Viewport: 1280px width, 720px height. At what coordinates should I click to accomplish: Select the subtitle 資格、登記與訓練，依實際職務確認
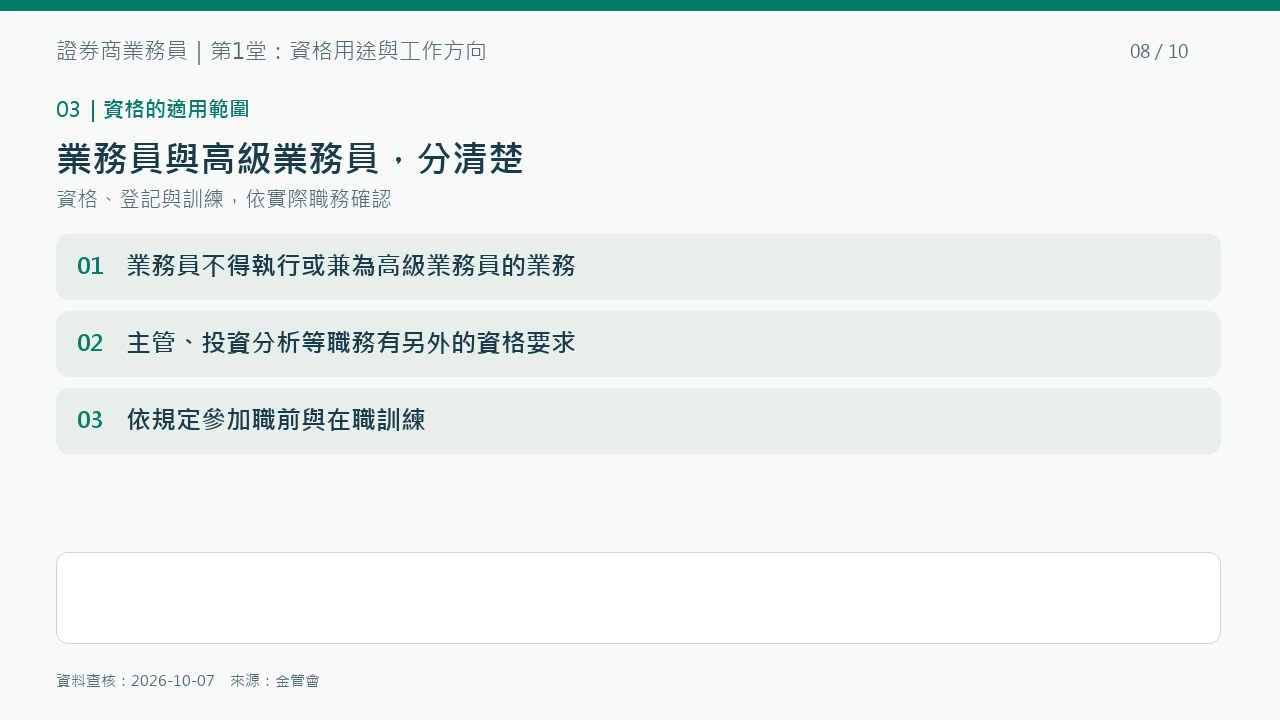224,199
